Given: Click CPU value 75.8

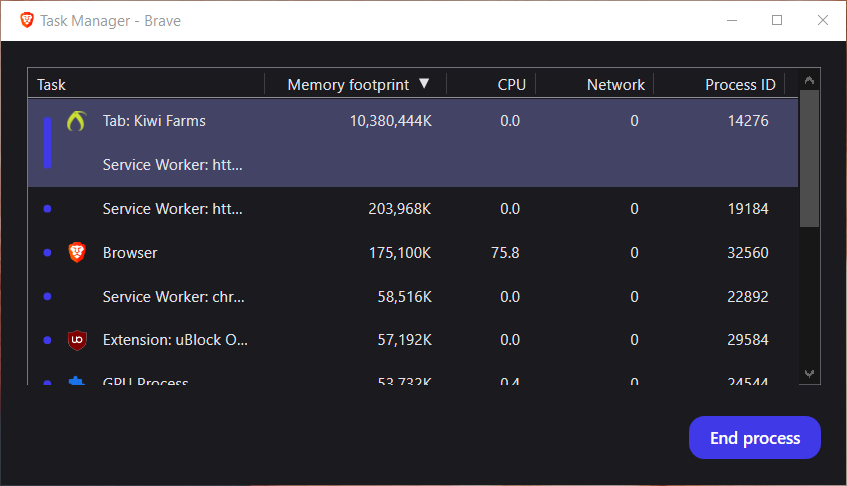Looking at the screenshot, I should tap(505, 253).
